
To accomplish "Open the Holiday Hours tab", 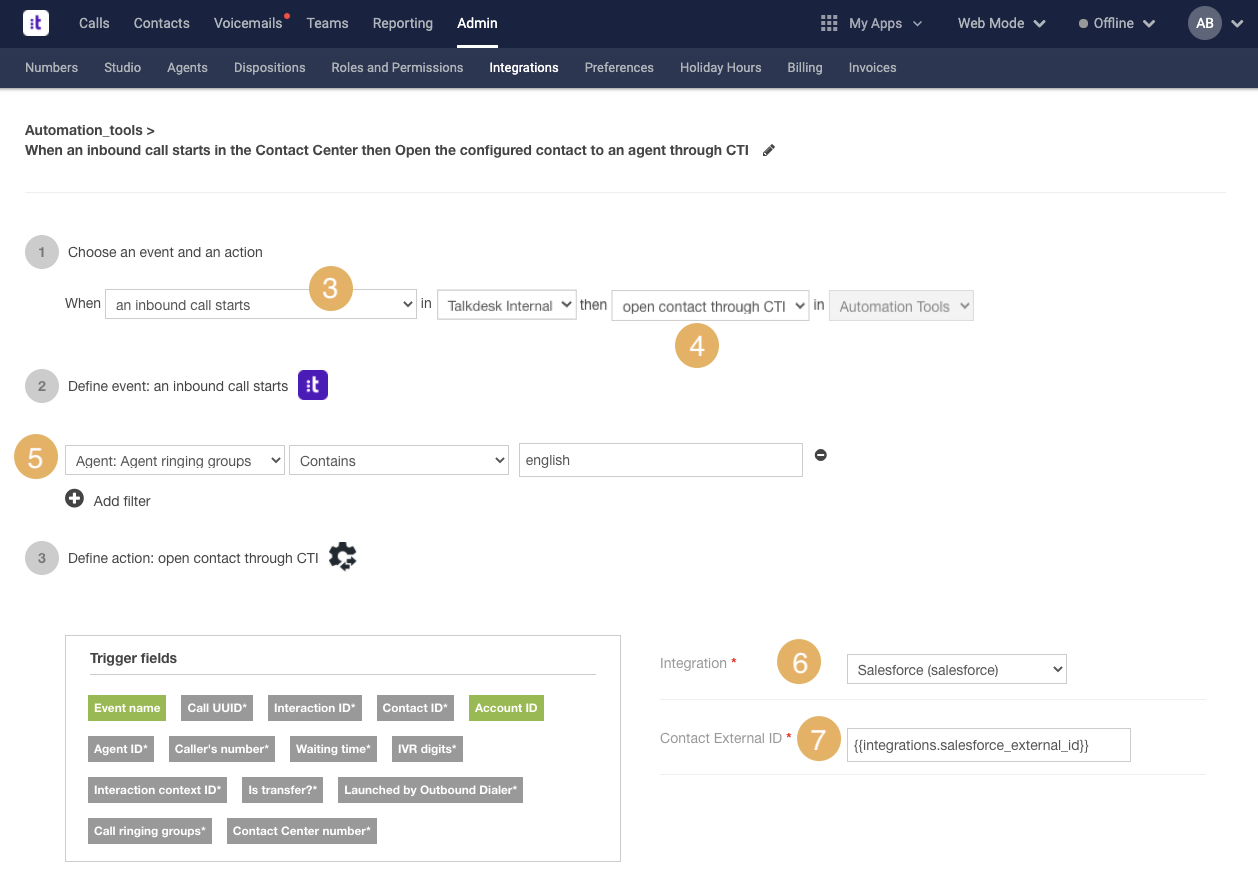I will click(x=721, y=67).
